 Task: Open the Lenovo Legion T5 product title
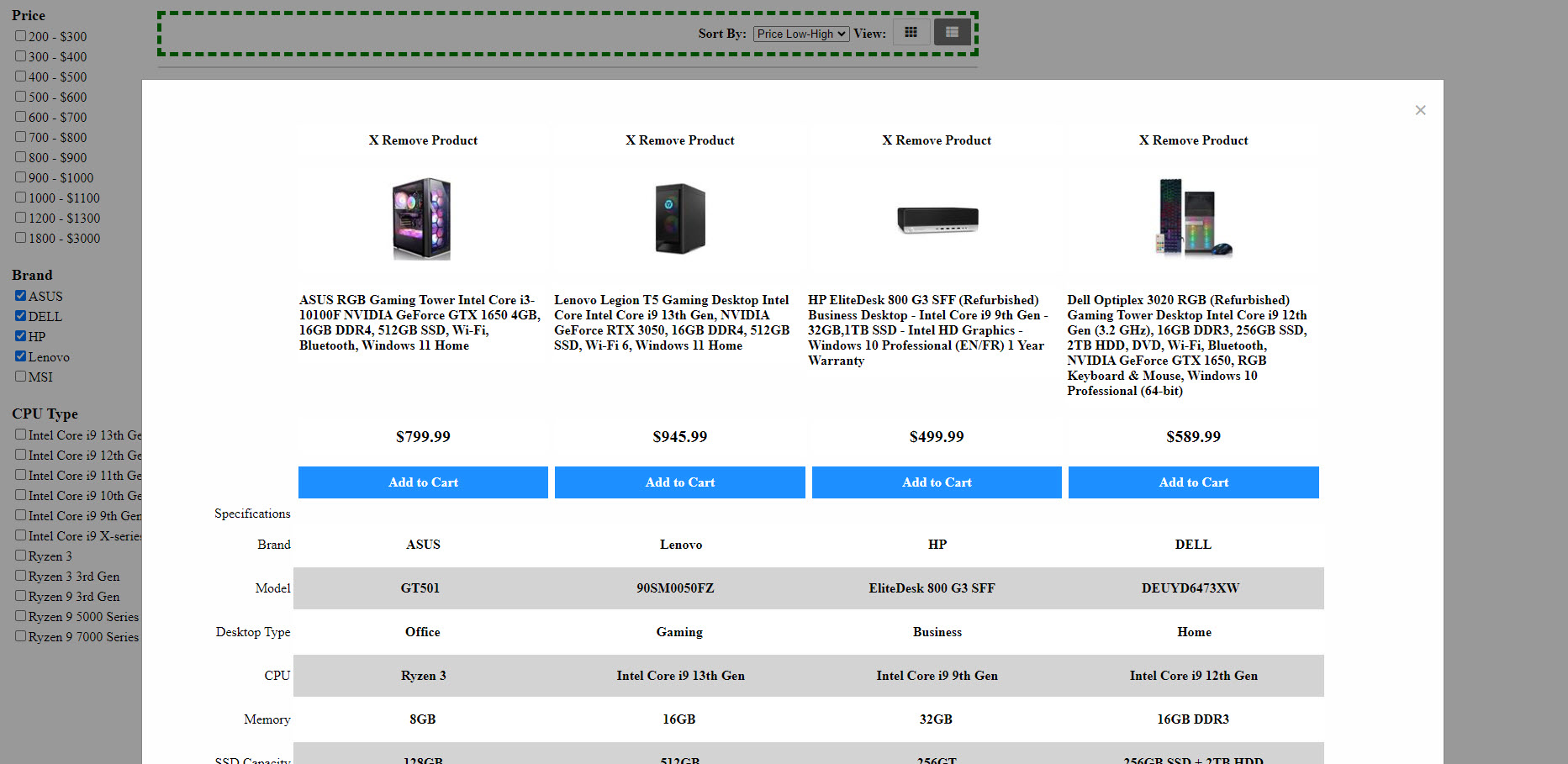(671, 323)
